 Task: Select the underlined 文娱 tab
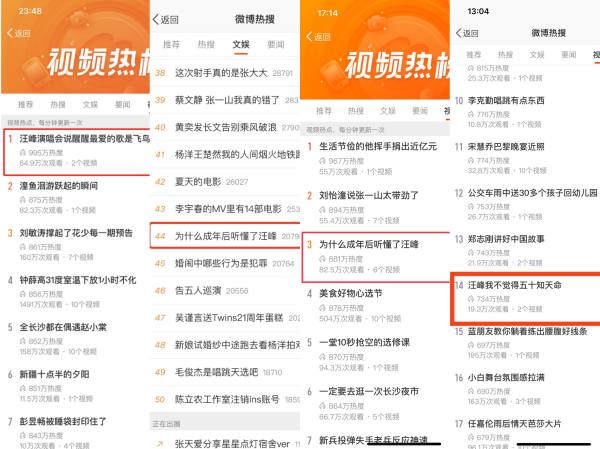[241, 44]
